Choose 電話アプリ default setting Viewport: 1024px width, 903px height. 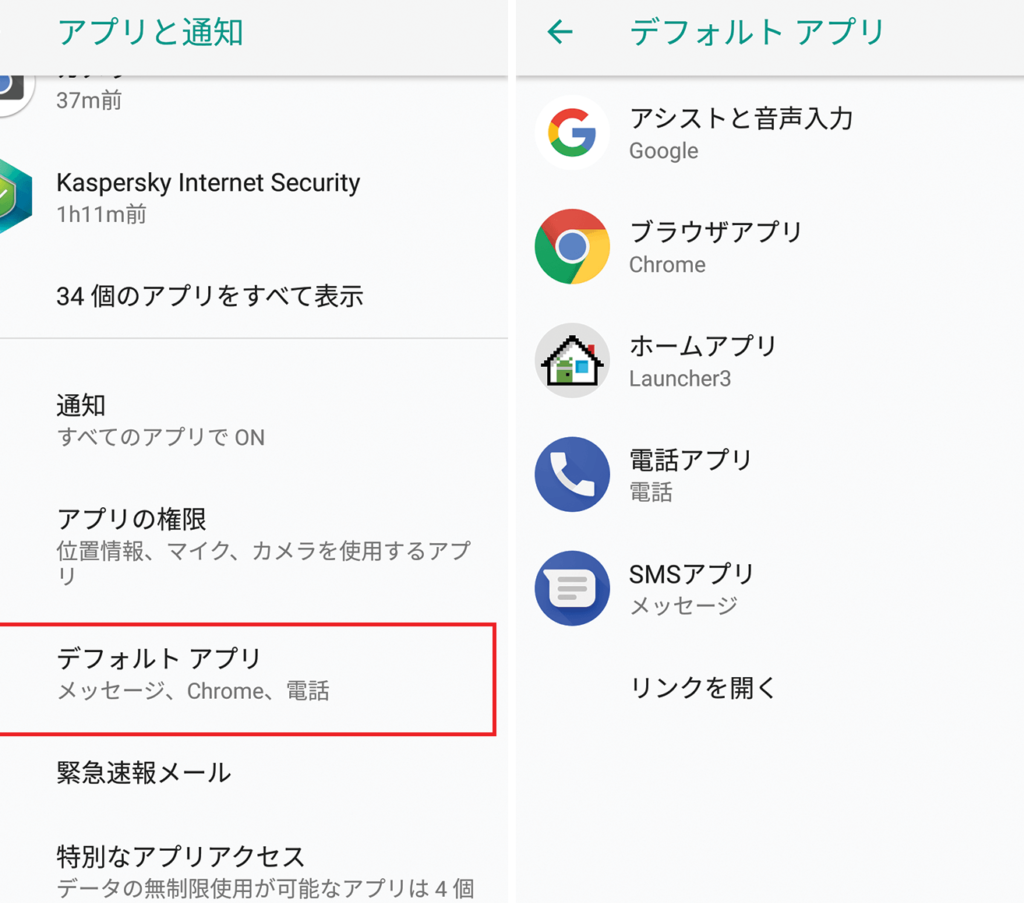[690, 475]
